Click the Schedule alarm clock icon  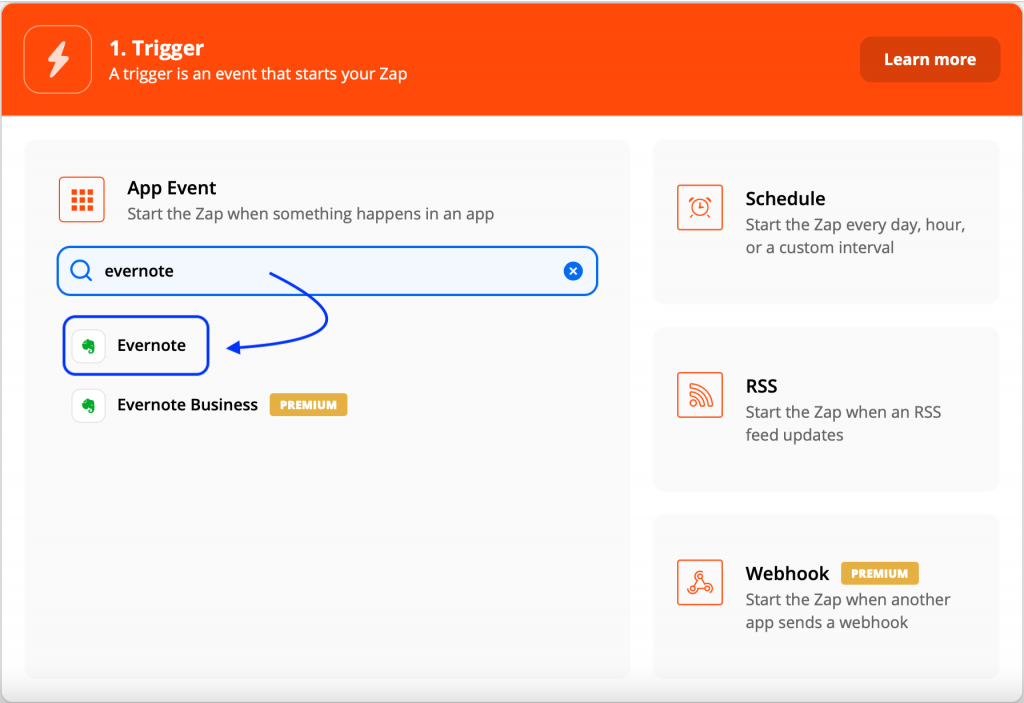coord(700,208)
